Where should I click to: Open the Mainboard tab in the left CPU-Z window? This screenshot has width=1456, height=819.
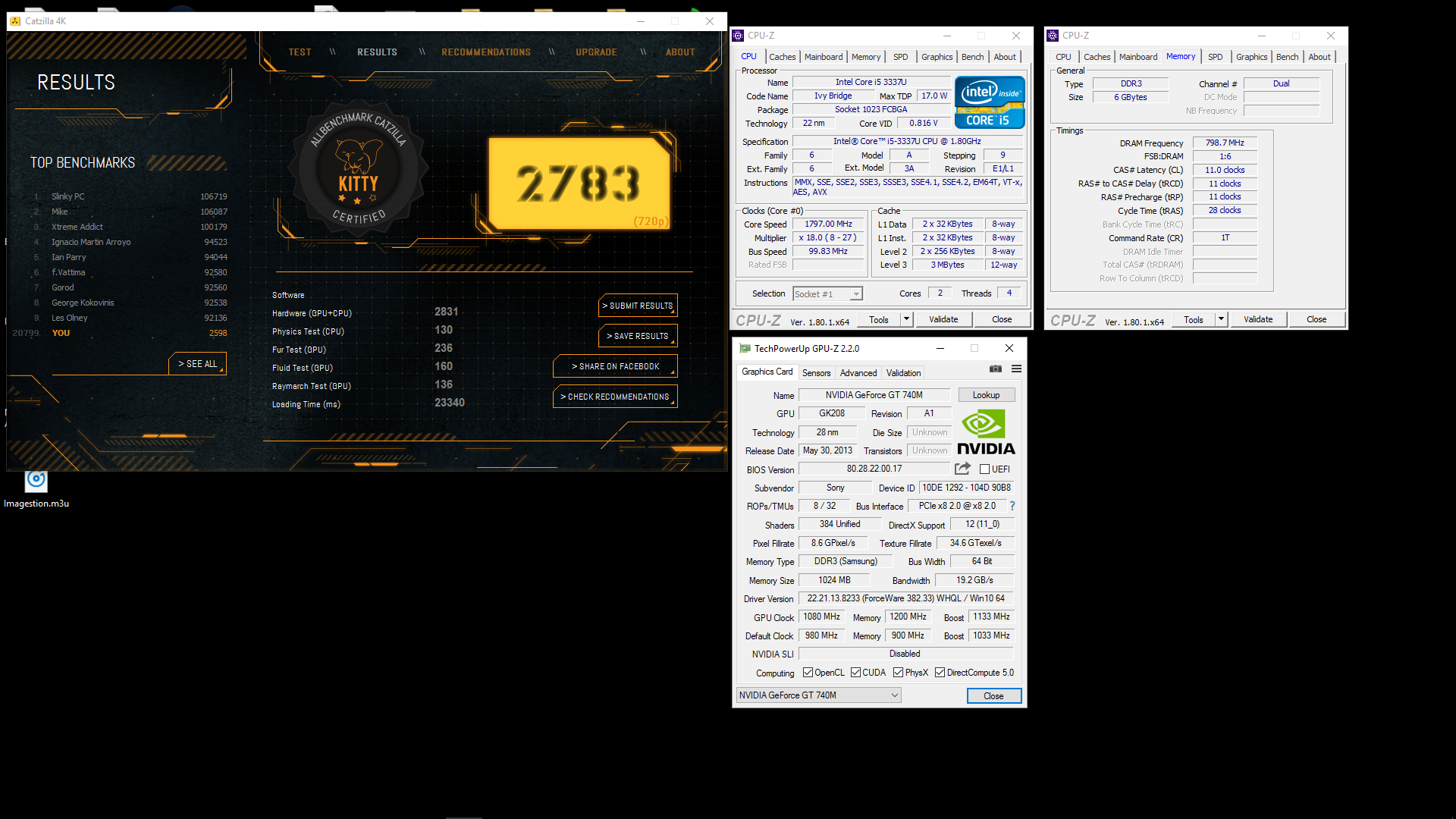coord(824,57)
